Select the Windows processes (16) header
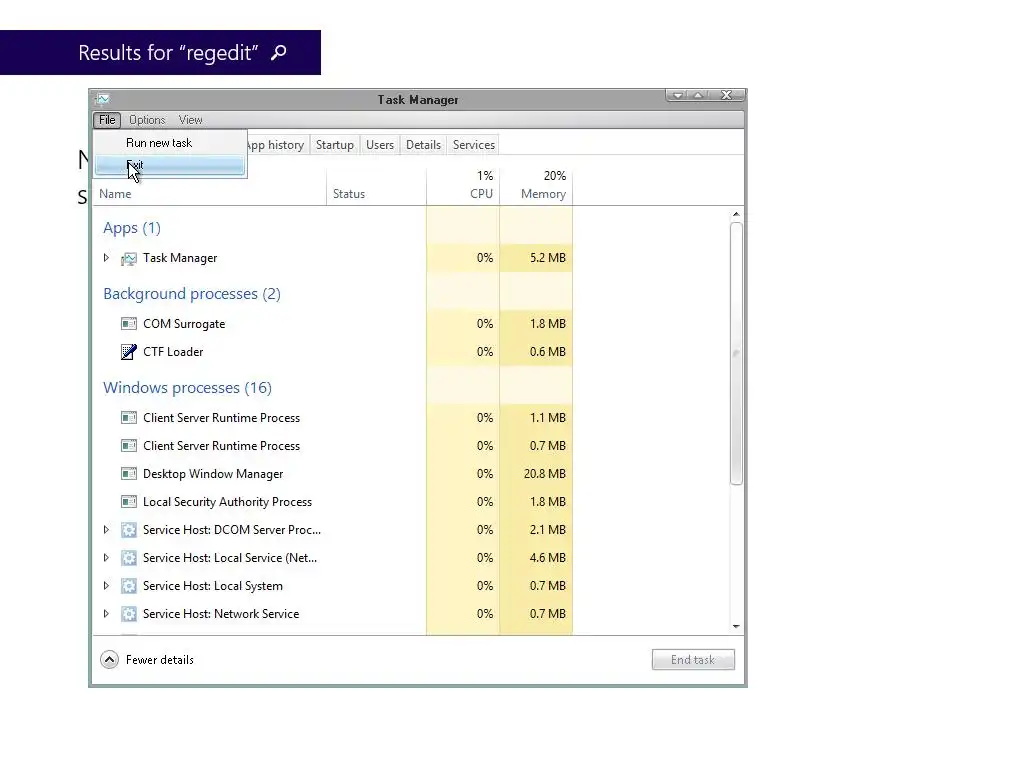The height and width of the screenshot is (768, 1024). click(187, 389)
